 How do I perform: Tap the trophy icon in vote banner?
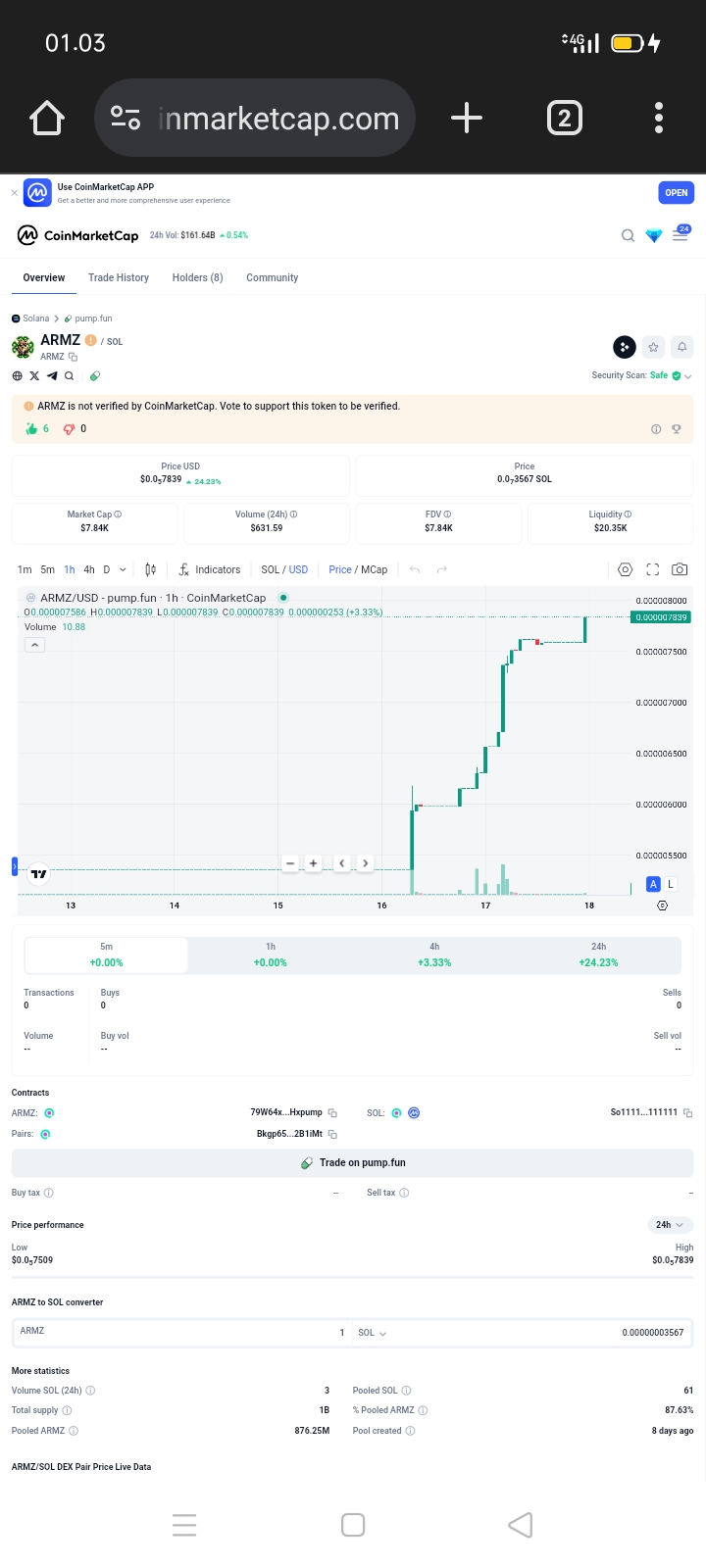(x=676, y=429)
